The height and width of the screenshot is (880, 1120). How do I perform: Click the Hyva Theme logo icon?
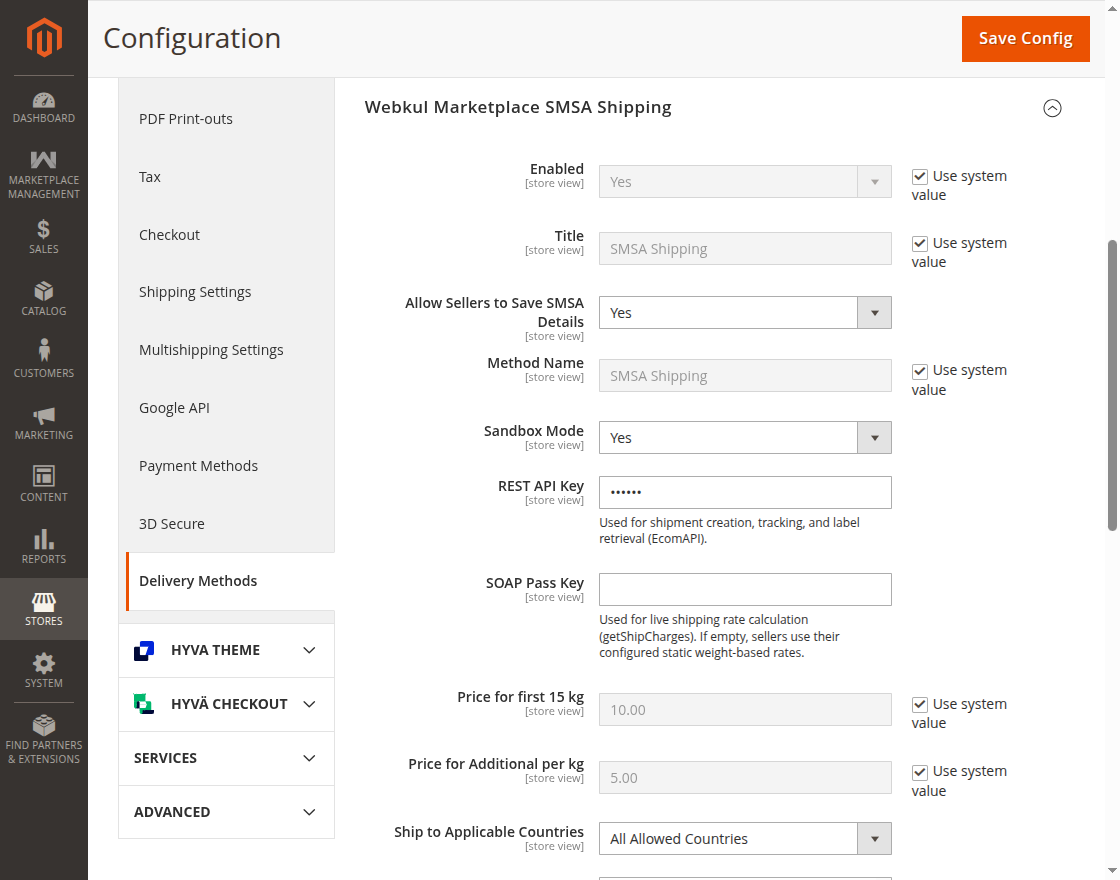click(x=144, y=651)
